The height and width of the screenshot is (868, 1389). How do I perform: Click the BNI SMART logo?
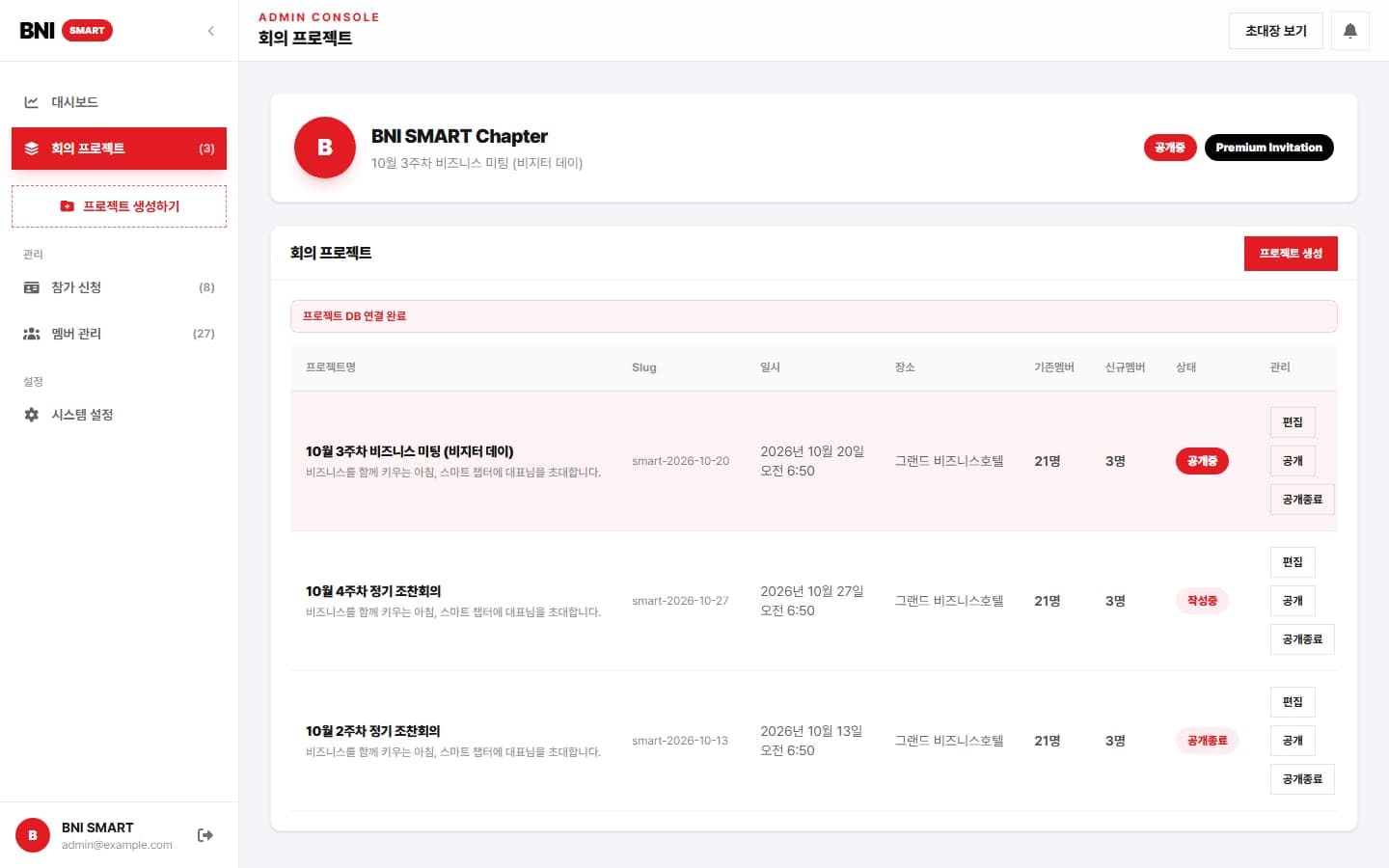(x=66, y=31)
